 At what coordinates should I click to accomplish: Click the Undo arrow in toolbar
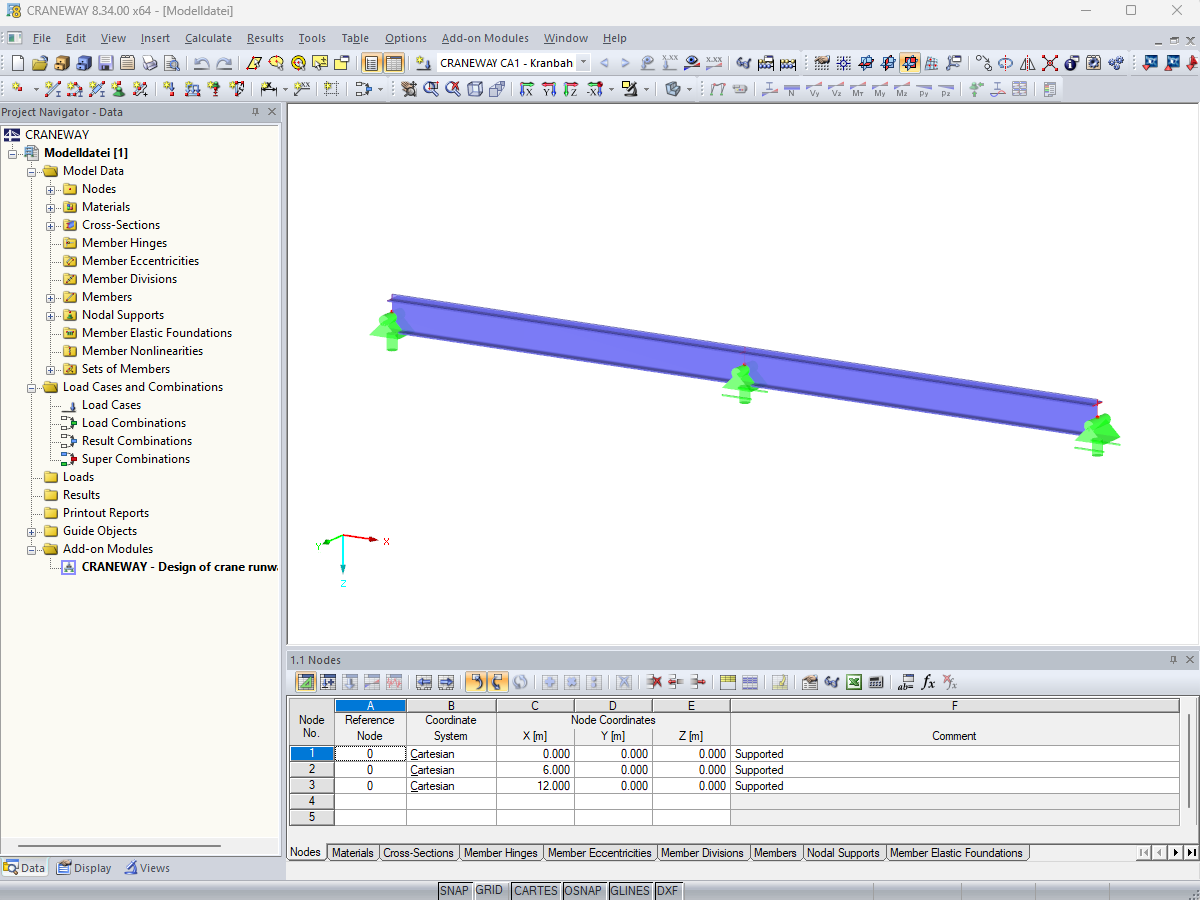click(x=201, y=63)
